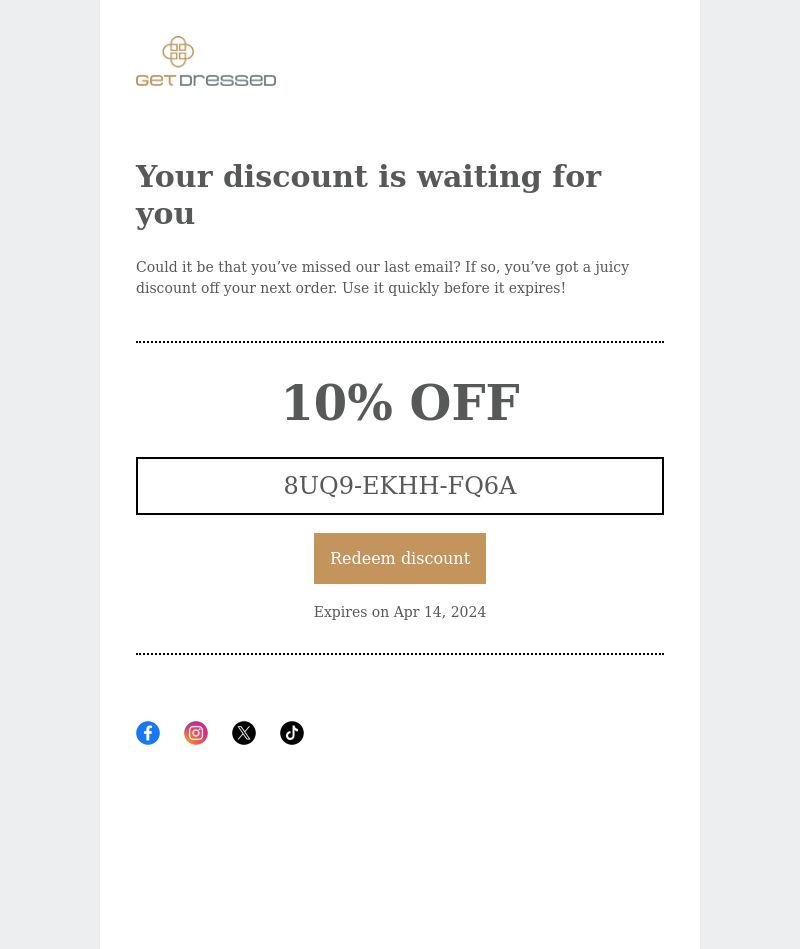Click the word 'juicy' in the paragraph
Screen dimensions: 800x949
coord(612,268)
